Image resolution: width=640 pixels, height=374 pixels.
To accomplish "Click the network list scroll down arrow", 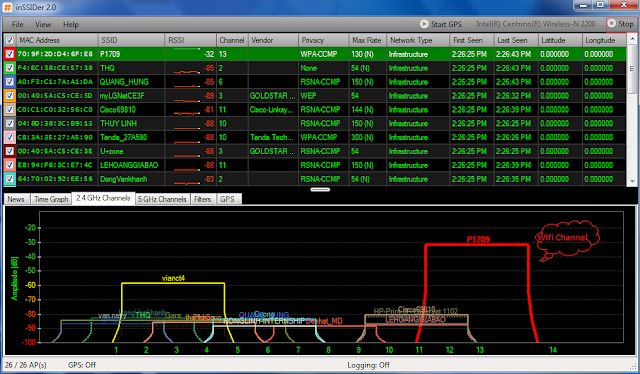I will pos(632,181).
